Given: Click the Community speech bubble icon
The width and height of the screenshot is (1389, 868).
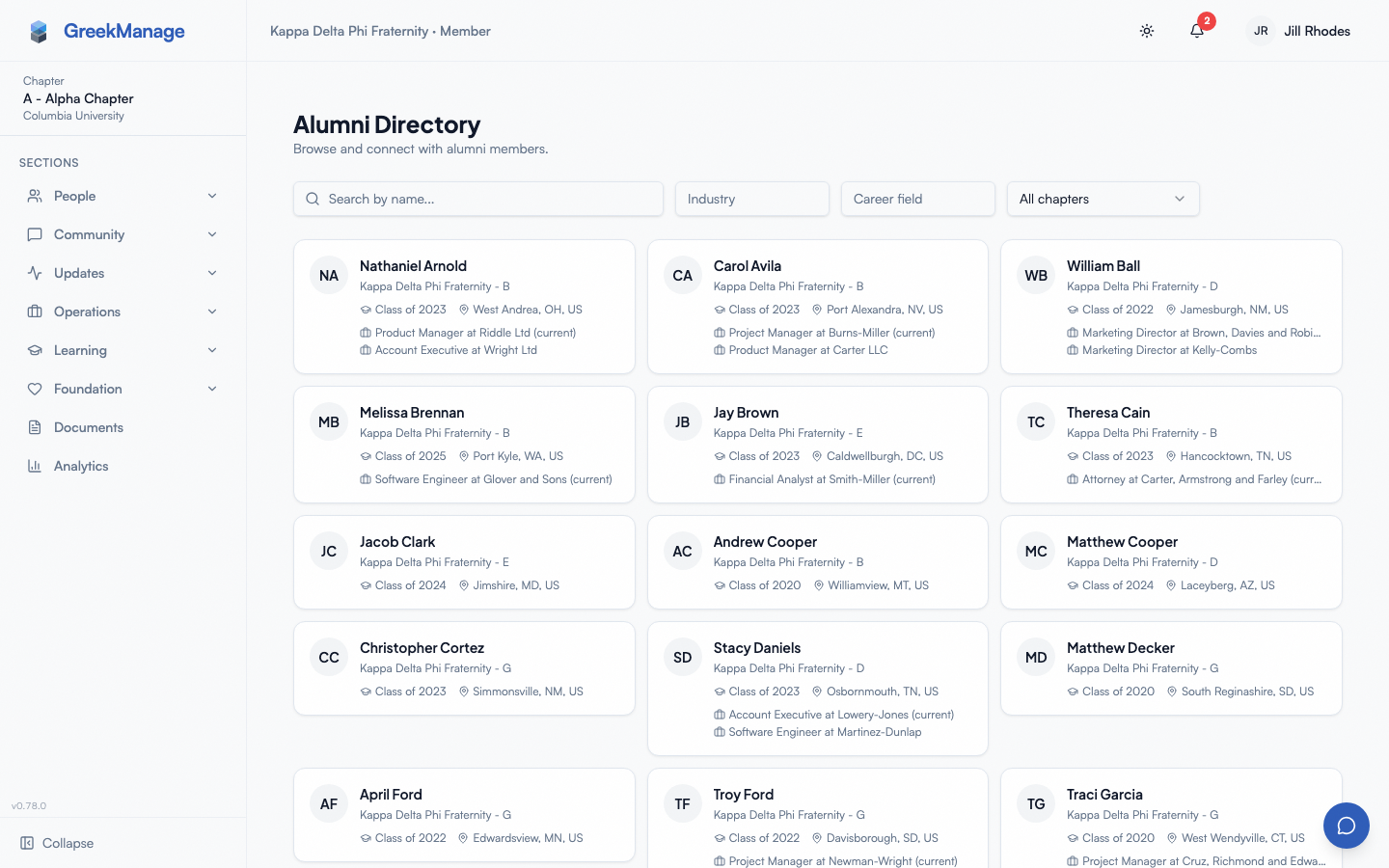Looking at the screenshot, I should pos(35,234).
